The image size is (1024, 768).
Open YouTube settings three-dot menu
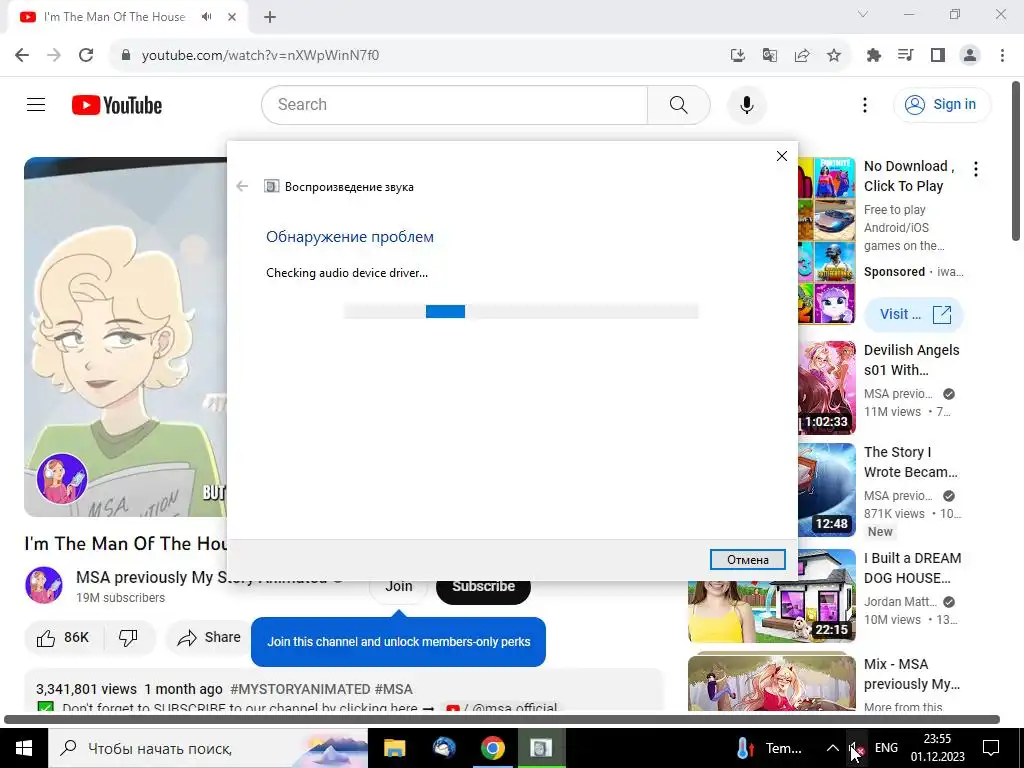865,104
